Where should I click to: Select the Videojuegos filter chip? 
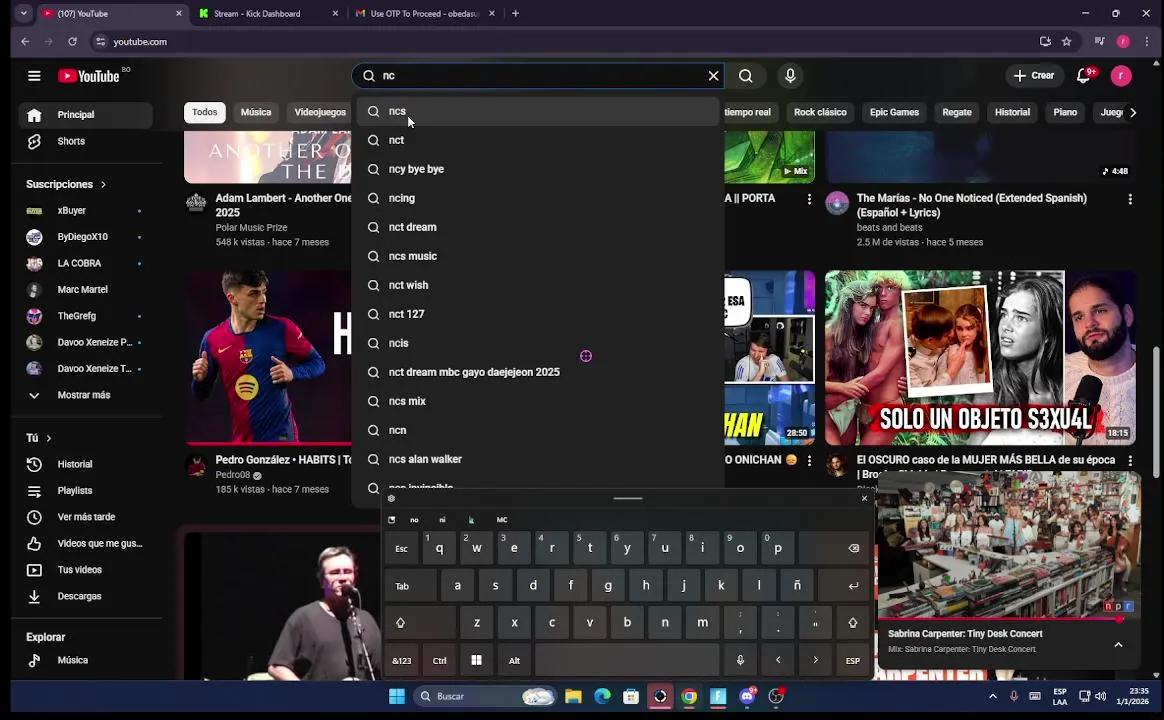coord(320,112)
